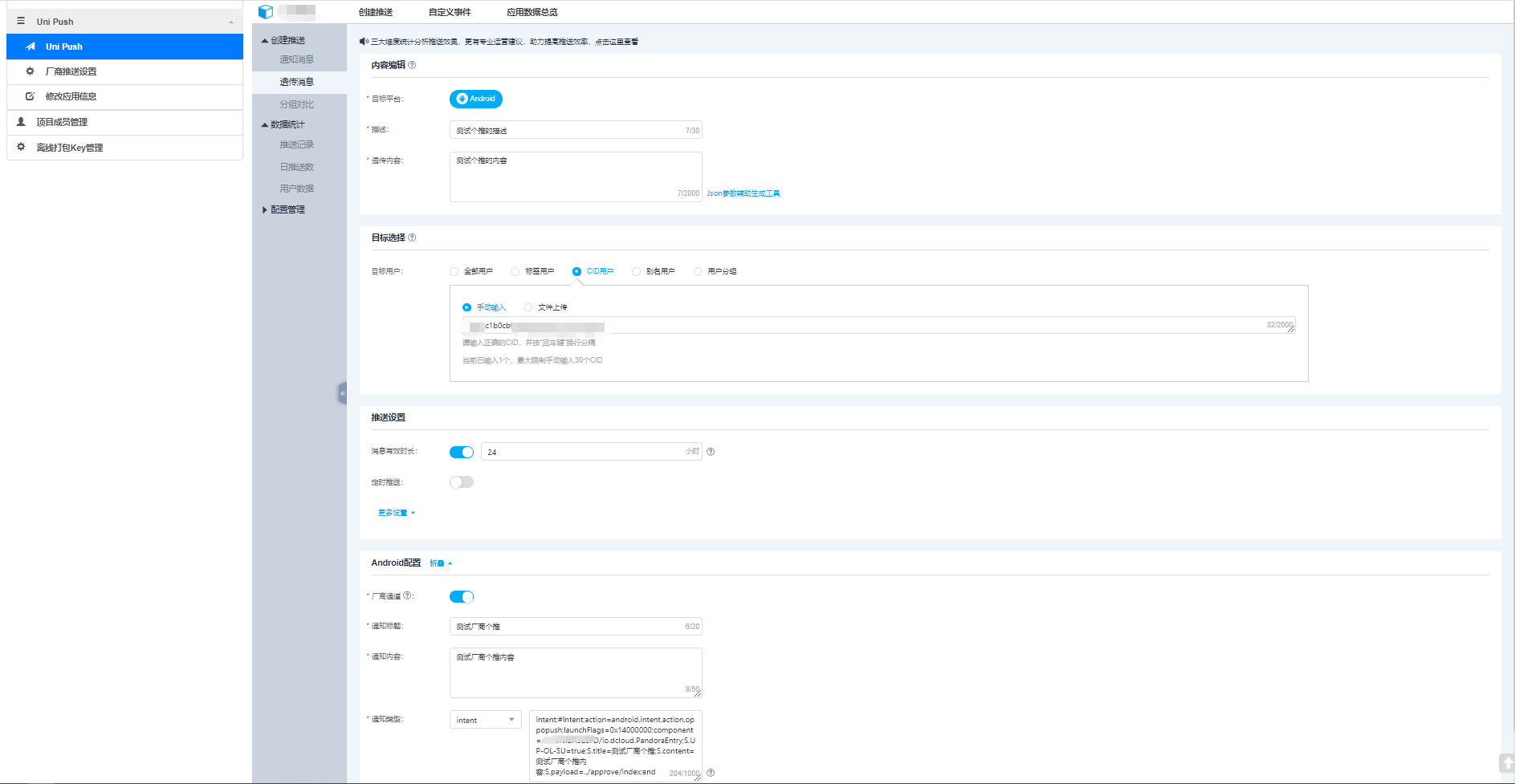Select the 标签用户 radio button
Viewport: 1515px width, 784px height.
[x=515, y=271]
